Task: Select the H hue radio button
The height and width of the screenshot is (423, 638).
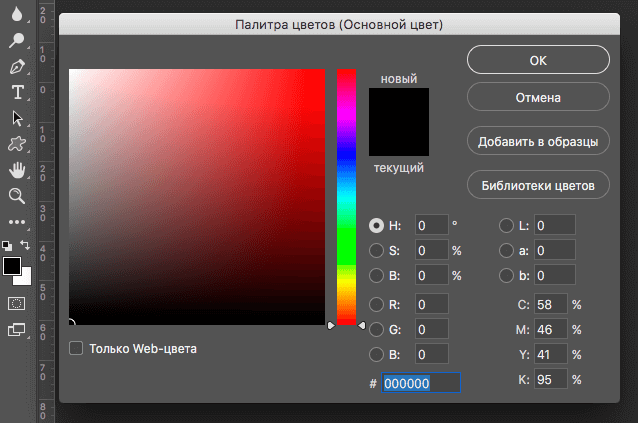Action: click(x=376, y=225)
